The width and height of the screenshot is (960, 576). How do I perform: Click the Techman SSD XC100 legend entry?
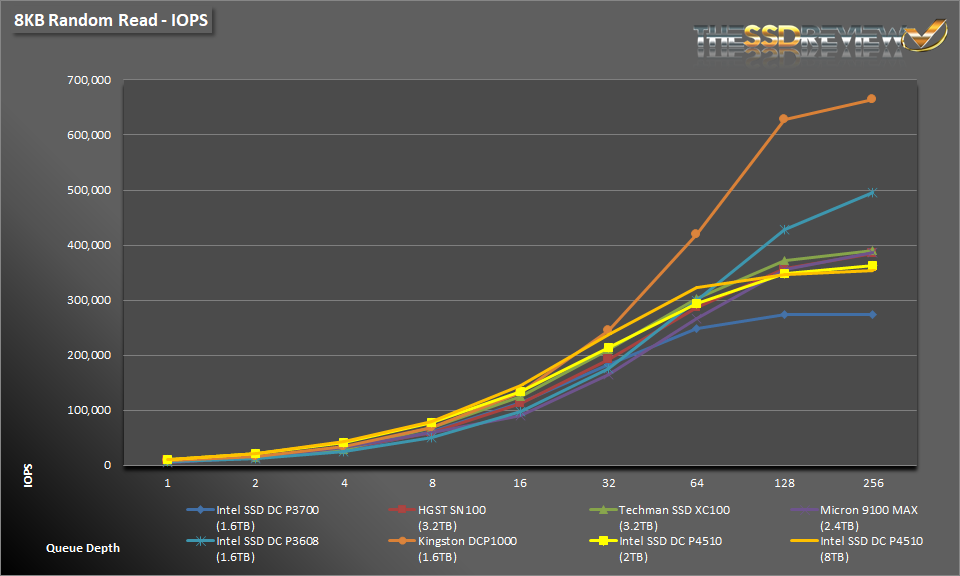(x=660, y=518)
